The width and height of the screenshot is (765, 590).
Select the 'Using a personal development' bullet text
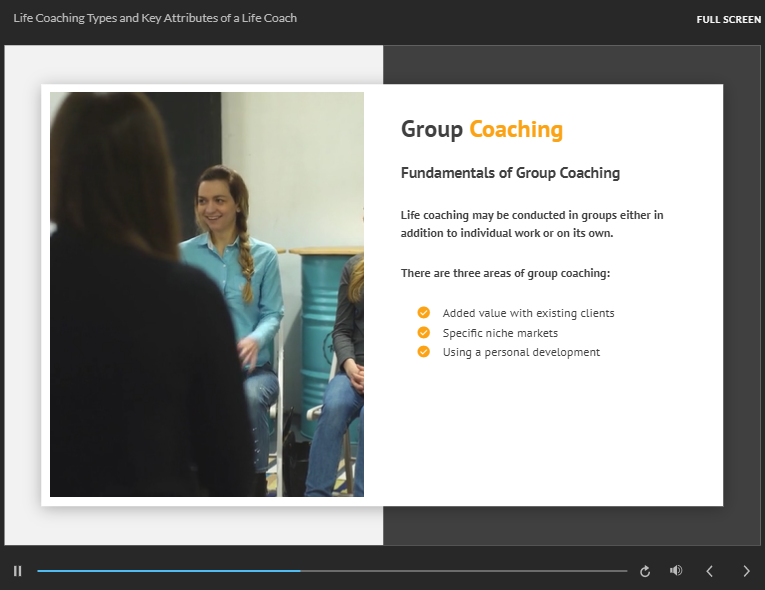click(521, 352)
